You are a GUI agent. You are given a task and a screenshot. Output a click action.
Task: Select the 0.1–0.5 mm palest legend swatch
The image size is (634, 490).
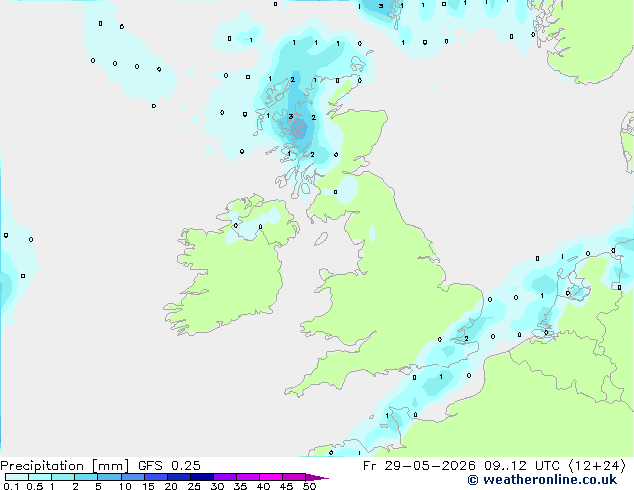pos(17,477)
